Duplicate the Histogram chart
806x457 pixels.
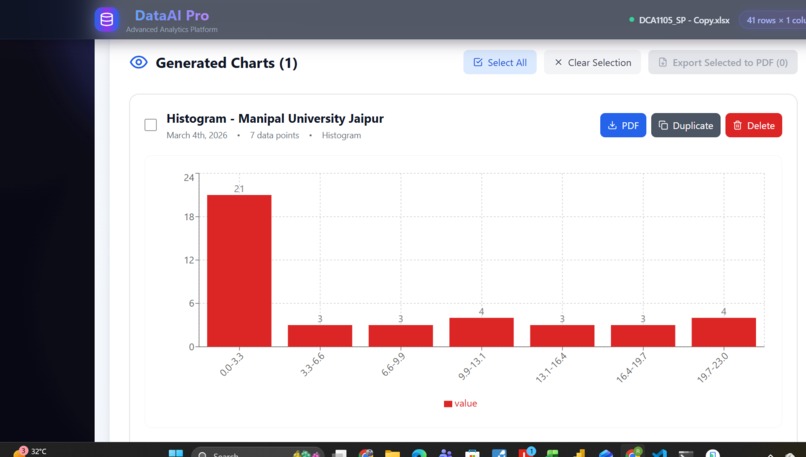[686, 125]
